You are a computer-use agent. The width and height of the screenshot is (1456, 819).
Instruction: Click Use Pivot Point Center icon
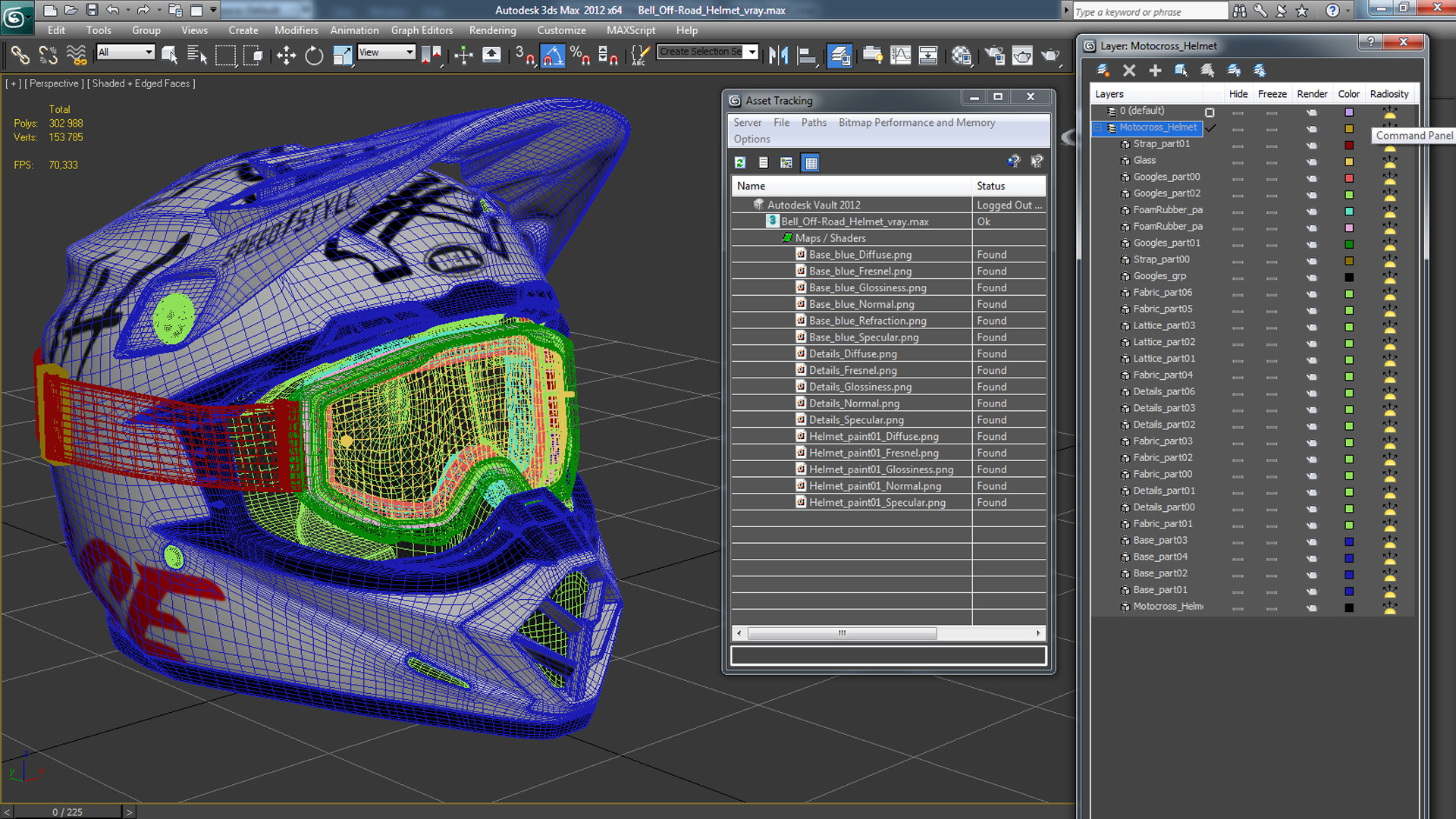(431, 55)
